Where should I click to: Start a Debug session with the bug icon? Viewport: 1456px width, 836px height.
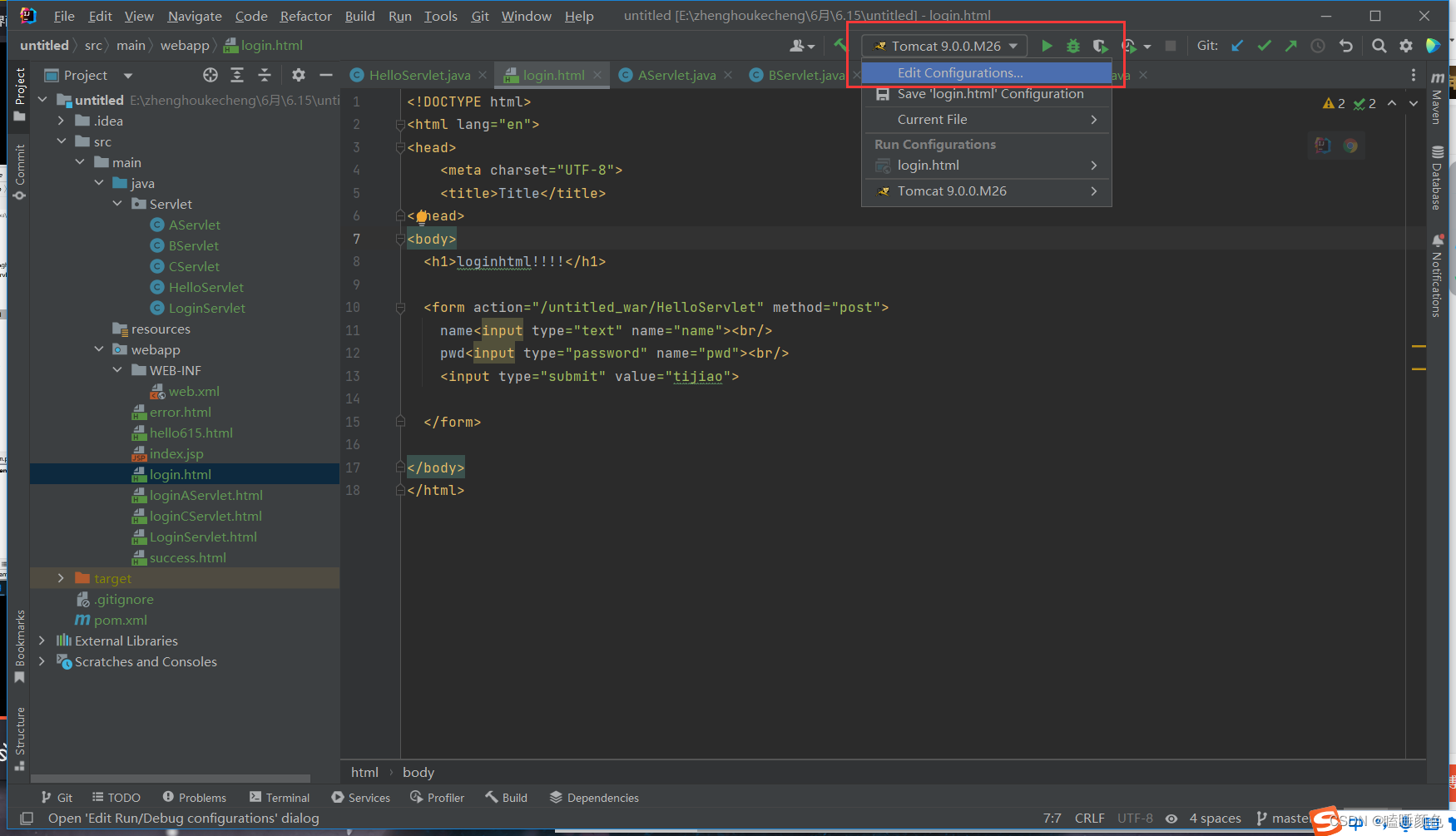(x=1073, y=46)
